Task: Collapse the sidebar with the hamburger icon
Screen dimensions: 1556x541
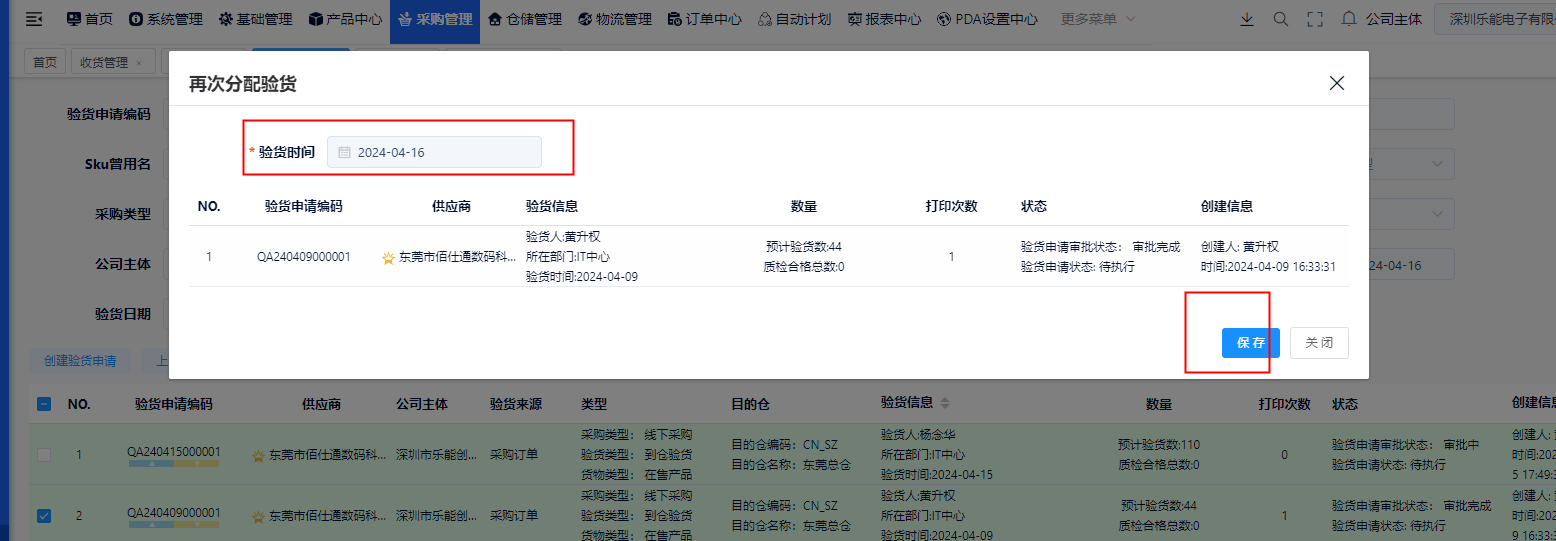Action: [x=34, y=19]
